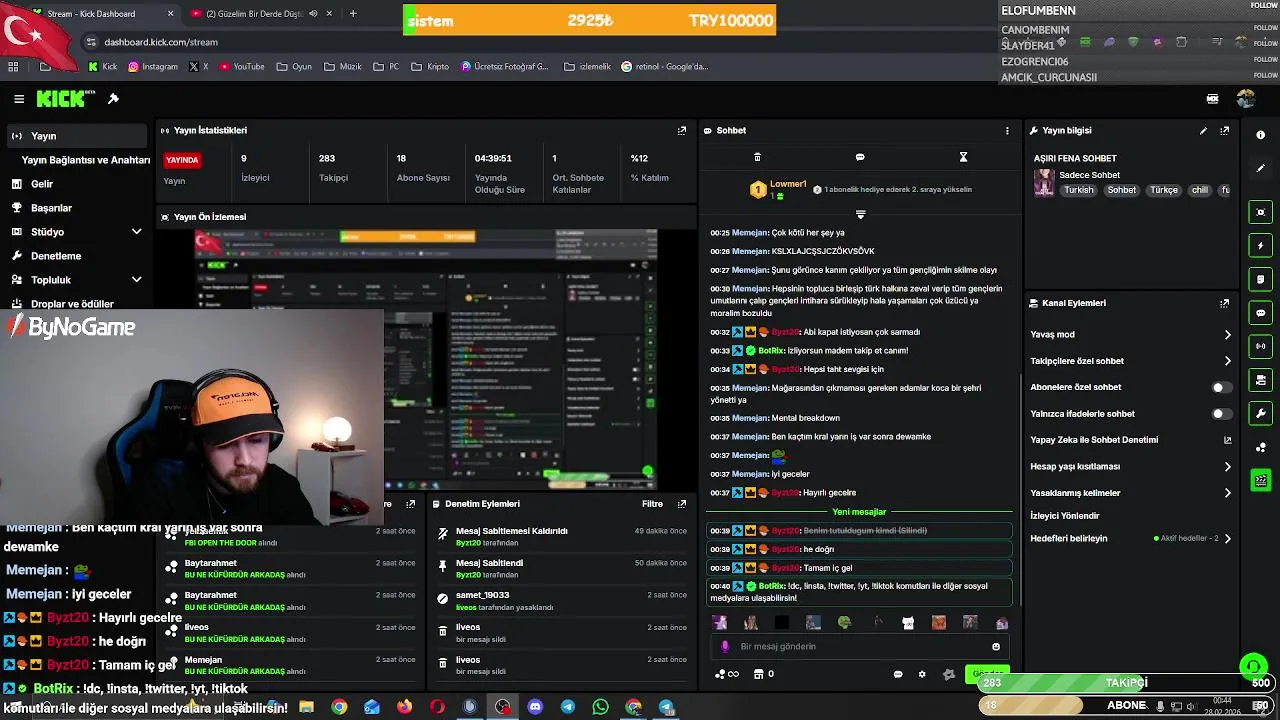Open Yavaş mod options
This screenshot has height=720, width=1280.
(x=1131, y=335)
